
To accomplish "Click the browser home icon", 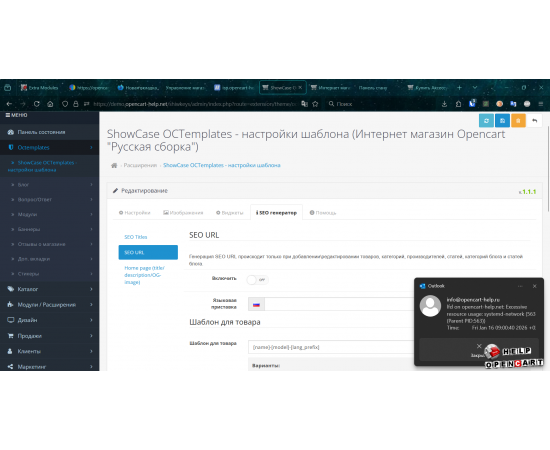I will [x=50, y=104].
